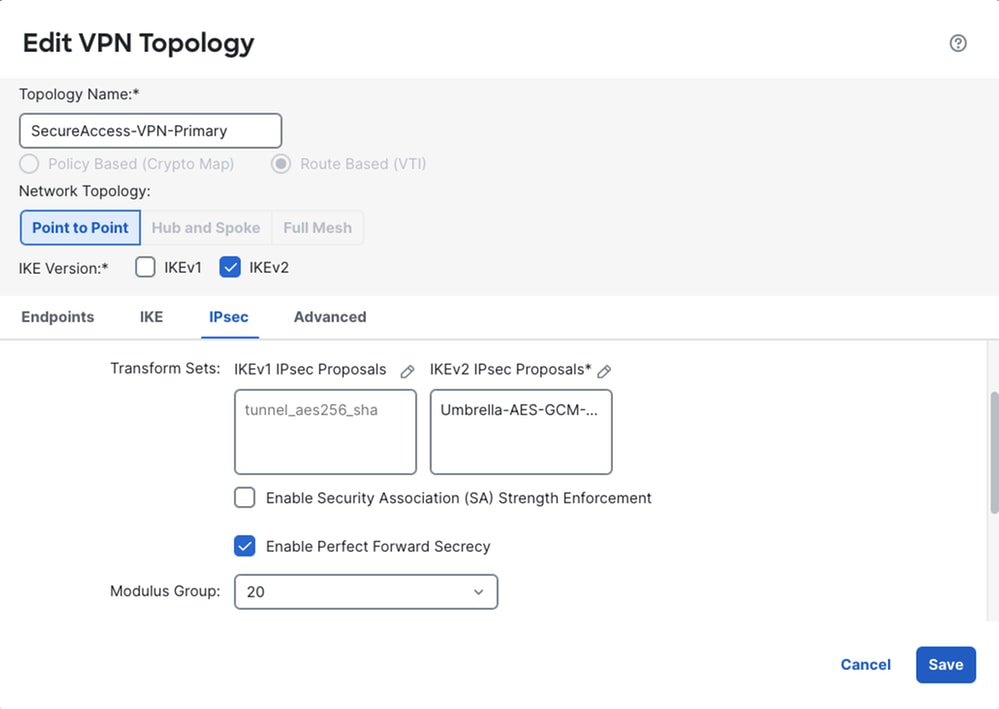
Task: Choose Full Mesh topology
Action: [317, 227]
